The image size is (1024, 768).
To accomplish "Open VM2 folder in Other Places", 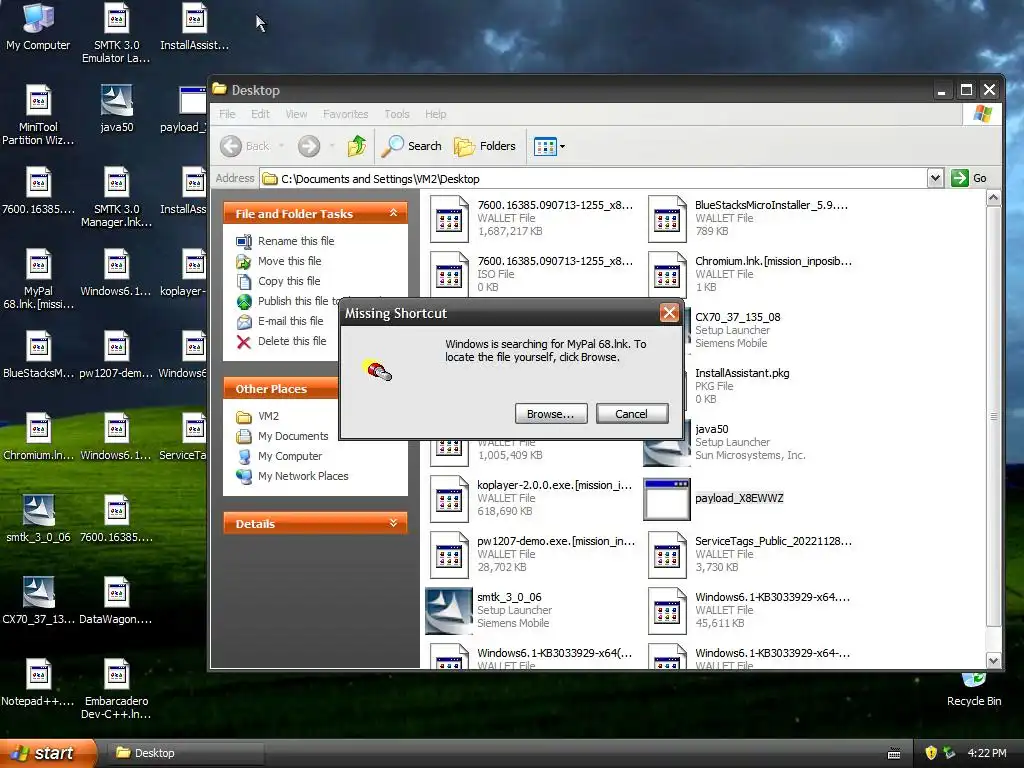I will pyautogui.click(x=257, y=416).
